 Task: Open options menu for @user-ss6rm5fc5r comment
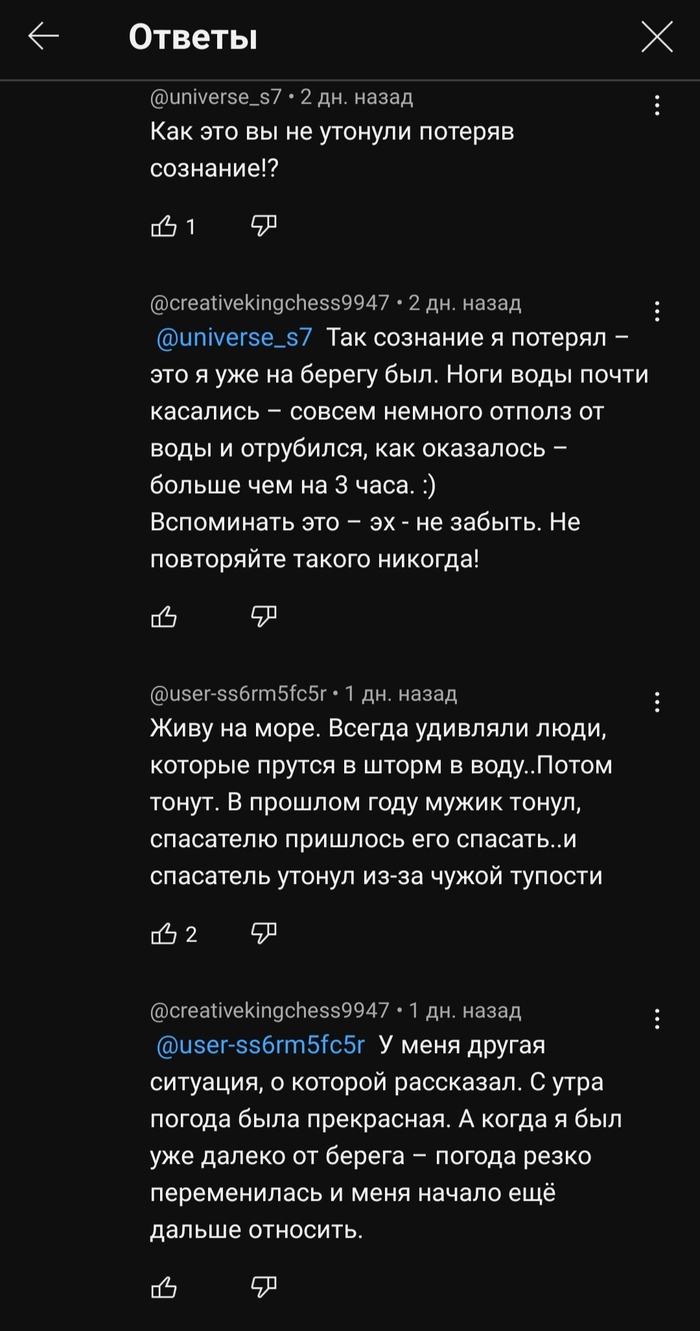[x=657, y=701]
